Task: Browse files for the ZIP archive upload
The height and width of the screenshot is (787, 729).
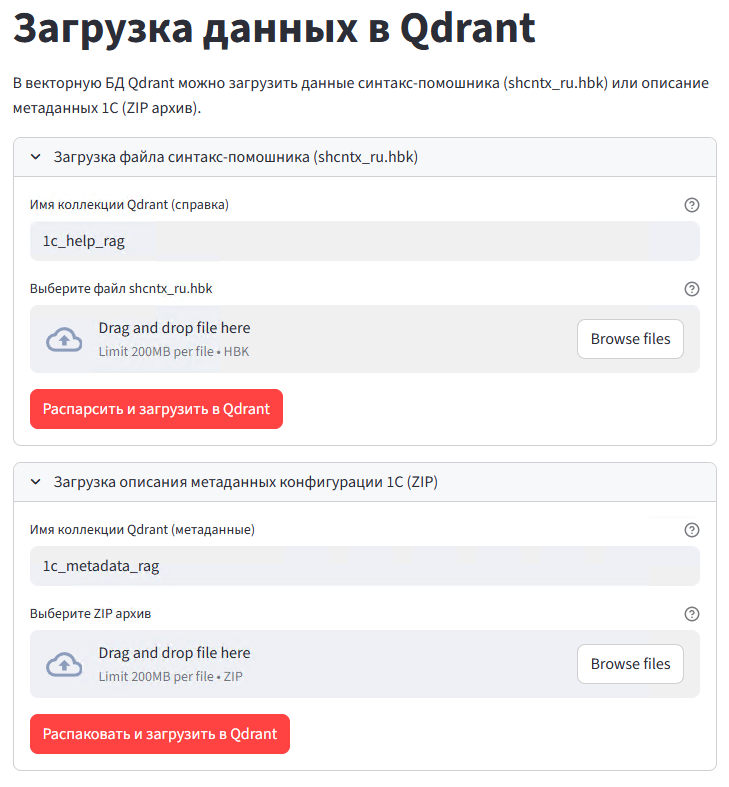Action: [630, 664]
